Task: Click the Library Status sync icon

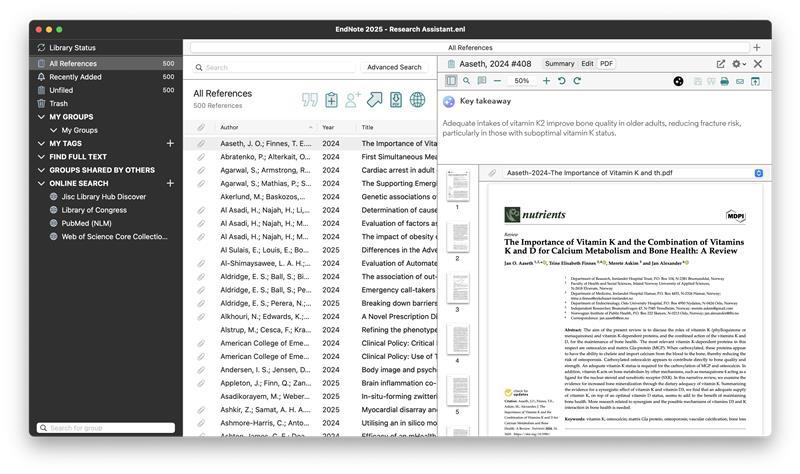Action: 41,47
